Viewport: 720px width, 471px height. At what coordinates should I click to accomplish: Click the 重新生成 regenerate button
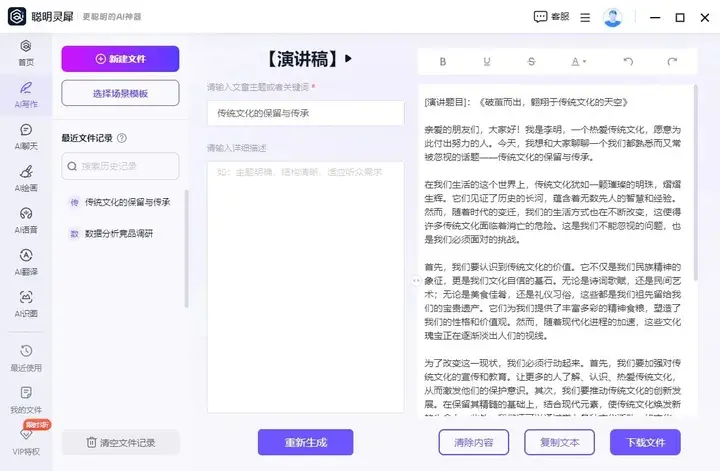305,442
